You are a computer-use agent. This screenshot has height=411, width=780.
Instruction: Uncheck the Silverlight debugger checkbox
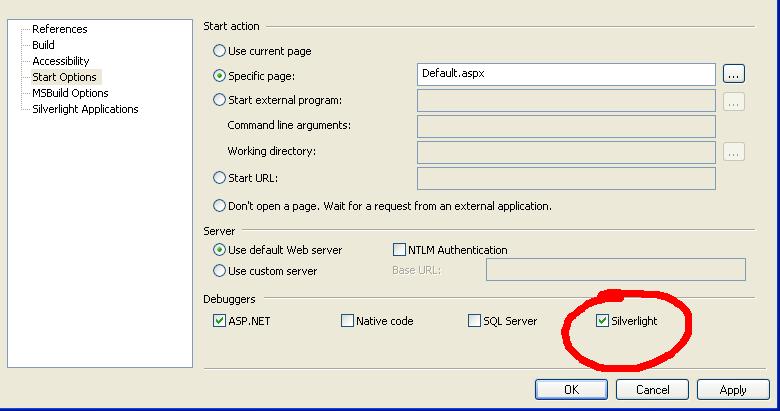pyautogui.click(x=602, y=321)
